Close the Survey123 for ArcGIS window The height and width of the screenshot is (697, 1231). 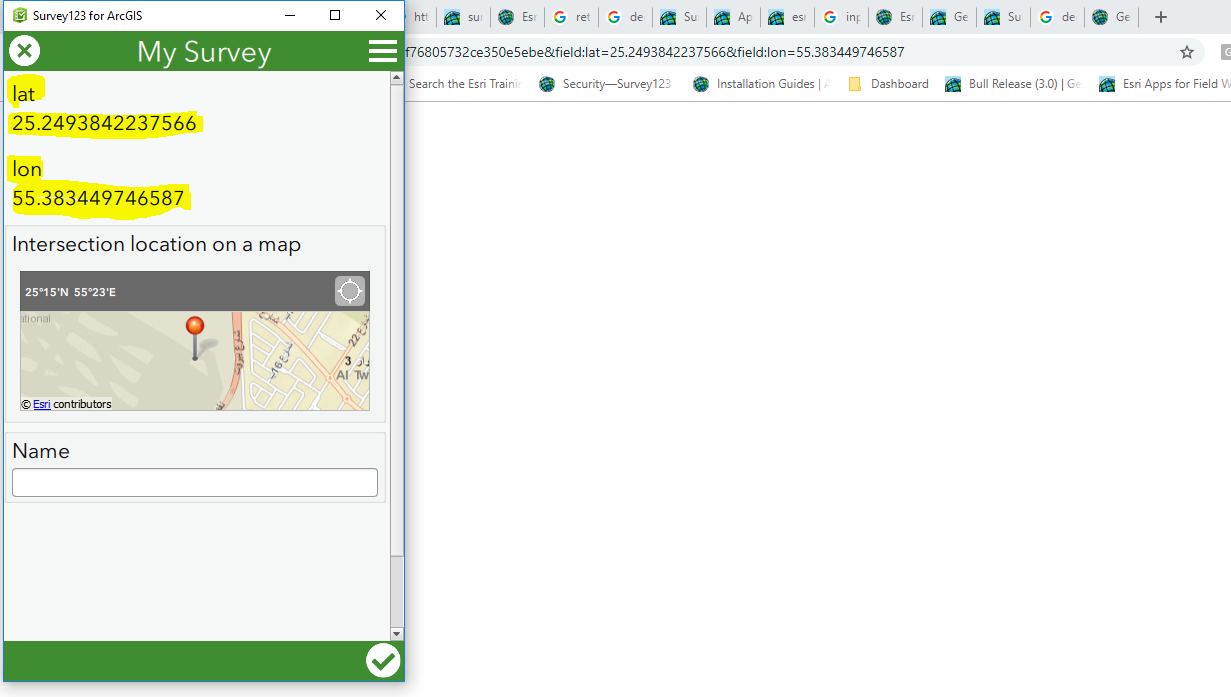pos(381,15)
